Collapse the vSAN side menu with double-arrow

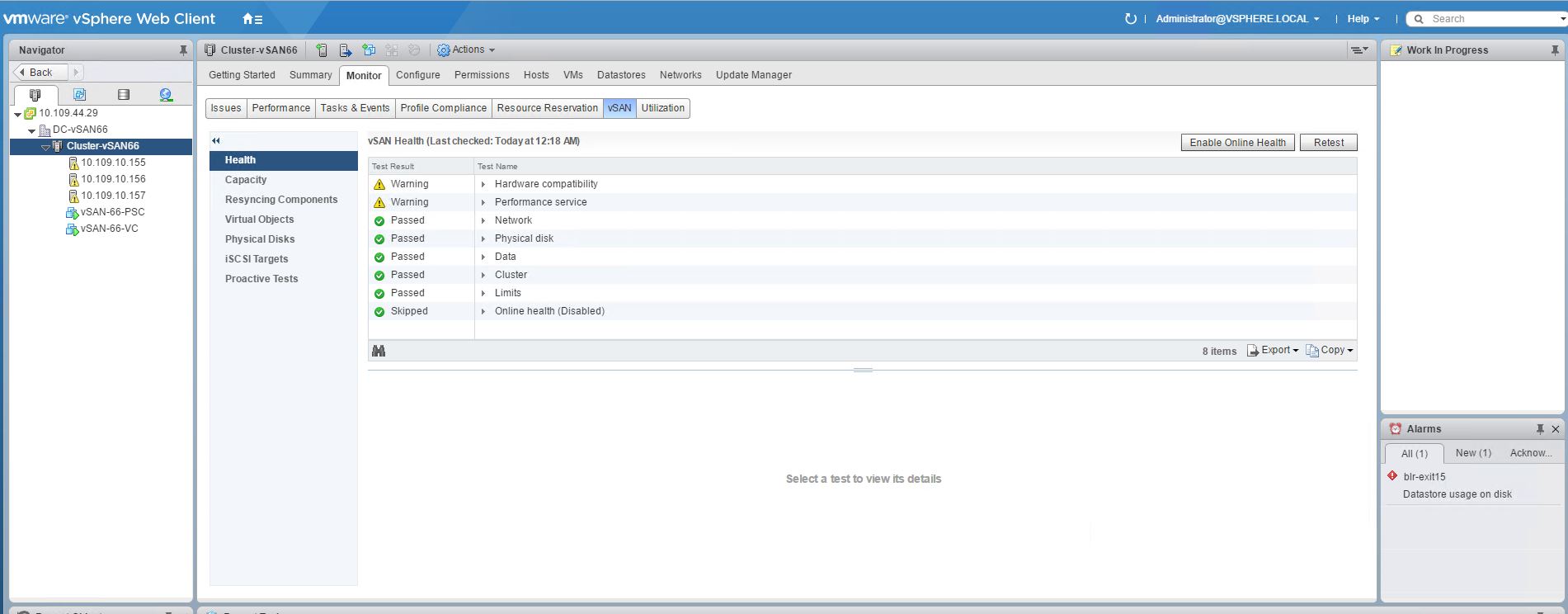(216, 141)
